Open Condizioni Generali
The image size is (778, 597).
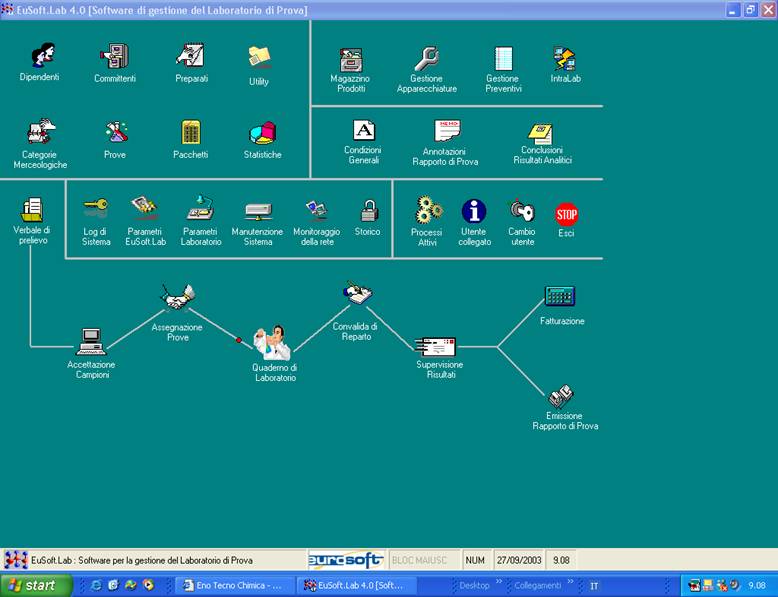click(x=364, y=131)
